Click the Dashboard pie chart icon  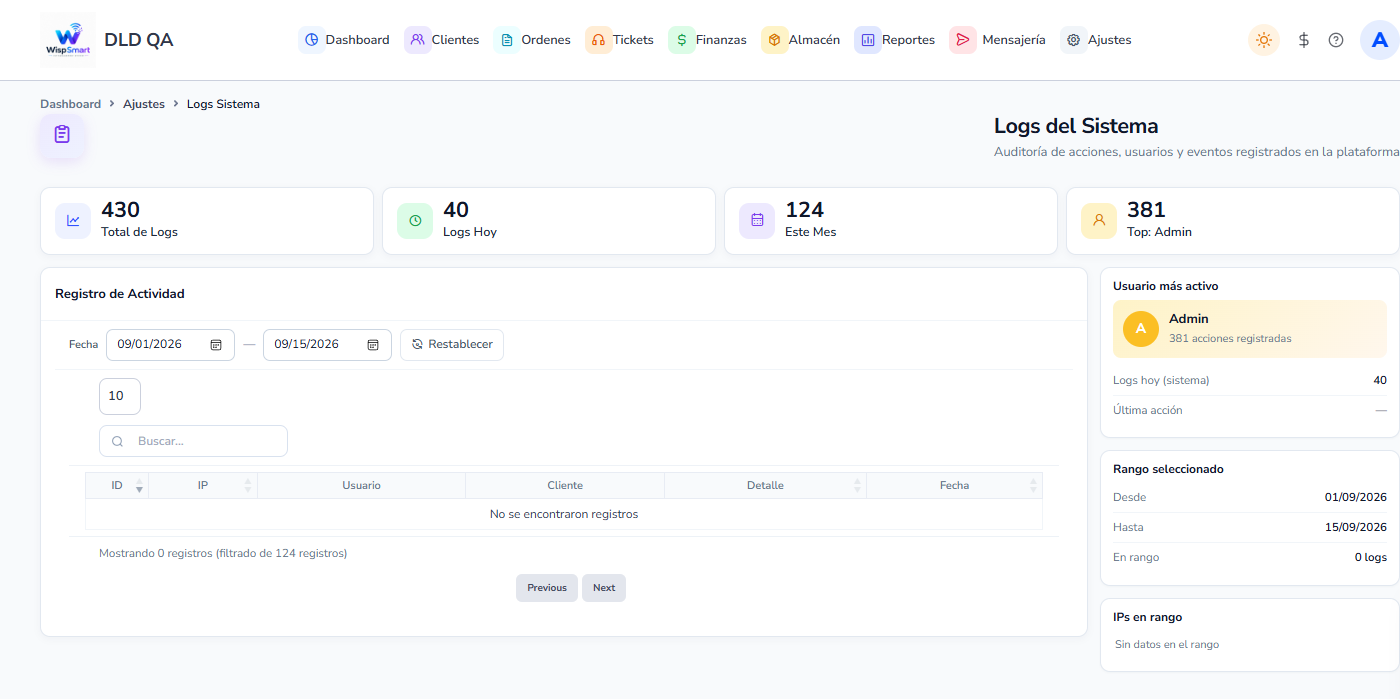(312, 40)
